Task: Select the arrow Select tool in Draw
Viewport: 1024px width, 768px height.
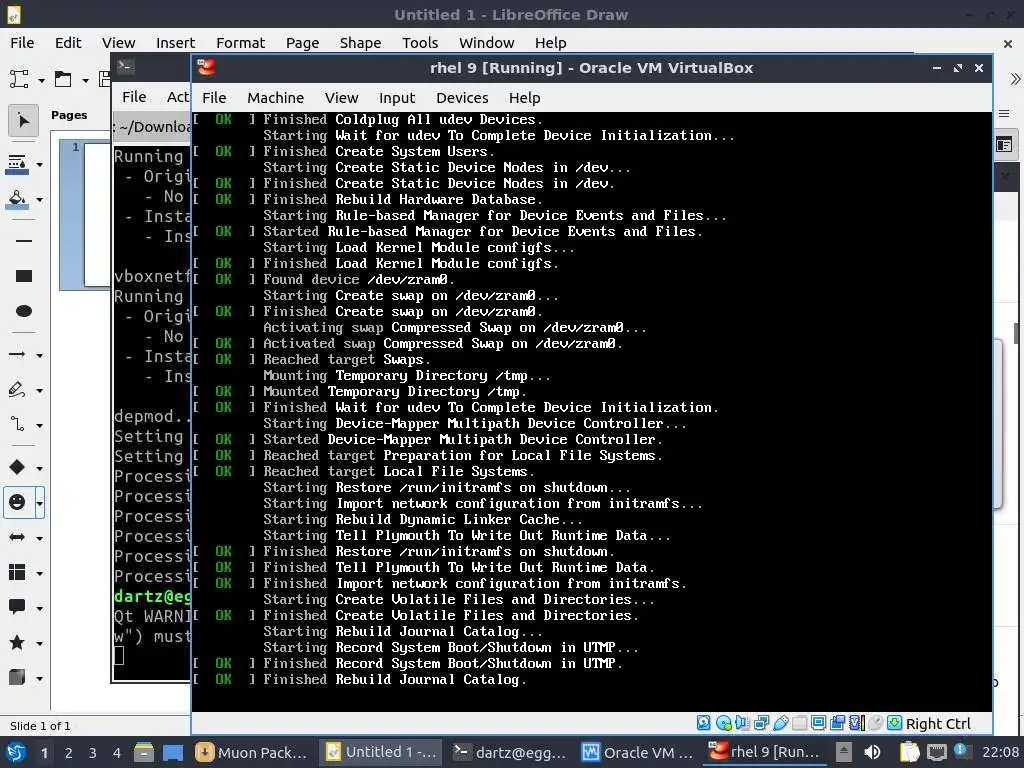Action: click(24, 121)
